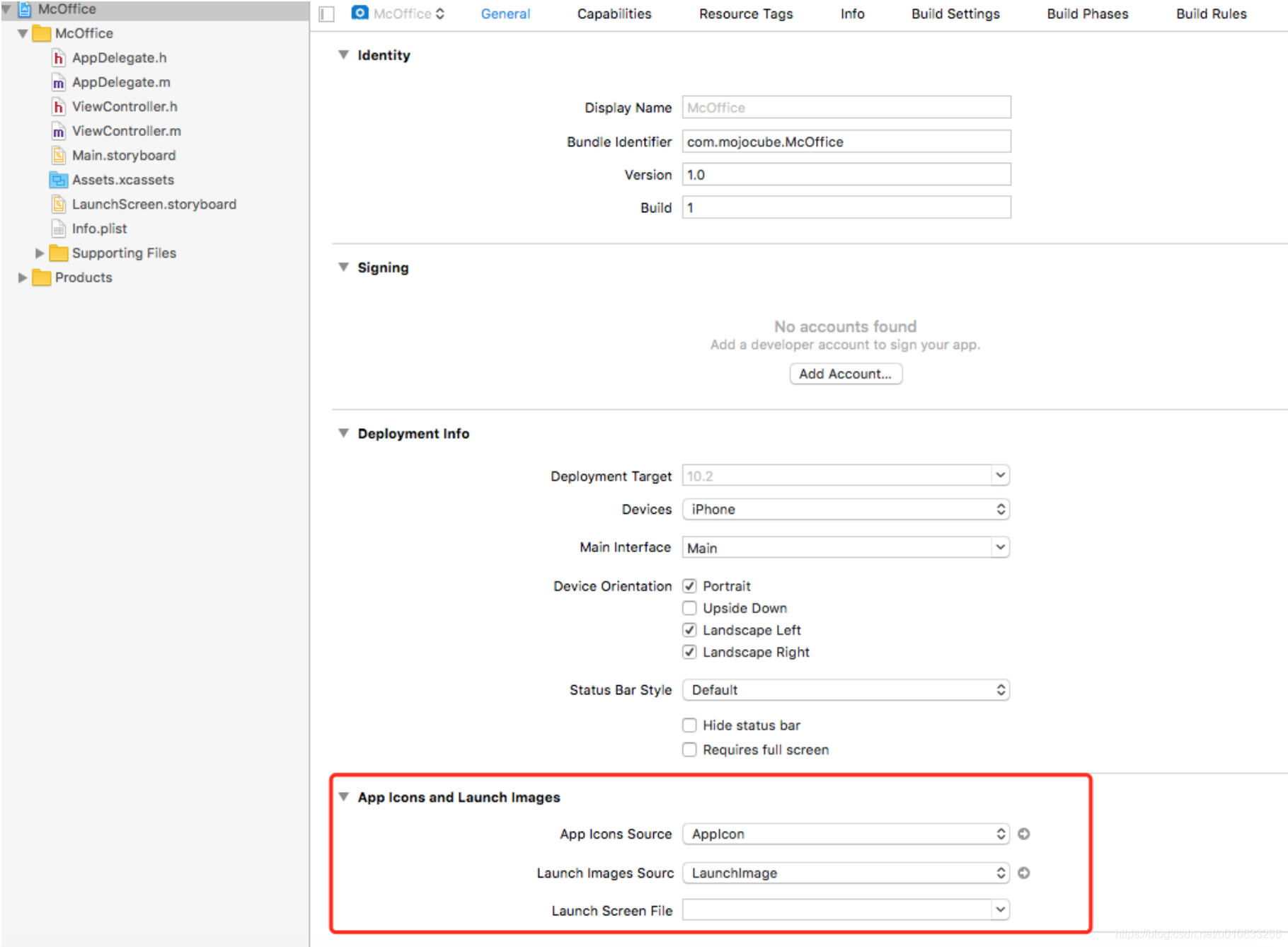Enable the Upside Down orientation checkbox
The image size is (1288, 947).
click(689, 608)
